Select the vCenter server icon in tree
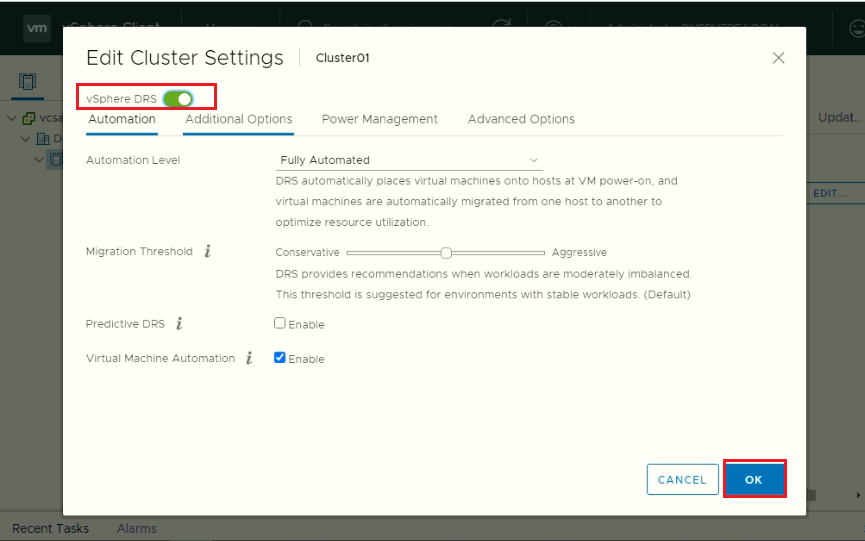The image size is (865, 541). pos(29,118)
